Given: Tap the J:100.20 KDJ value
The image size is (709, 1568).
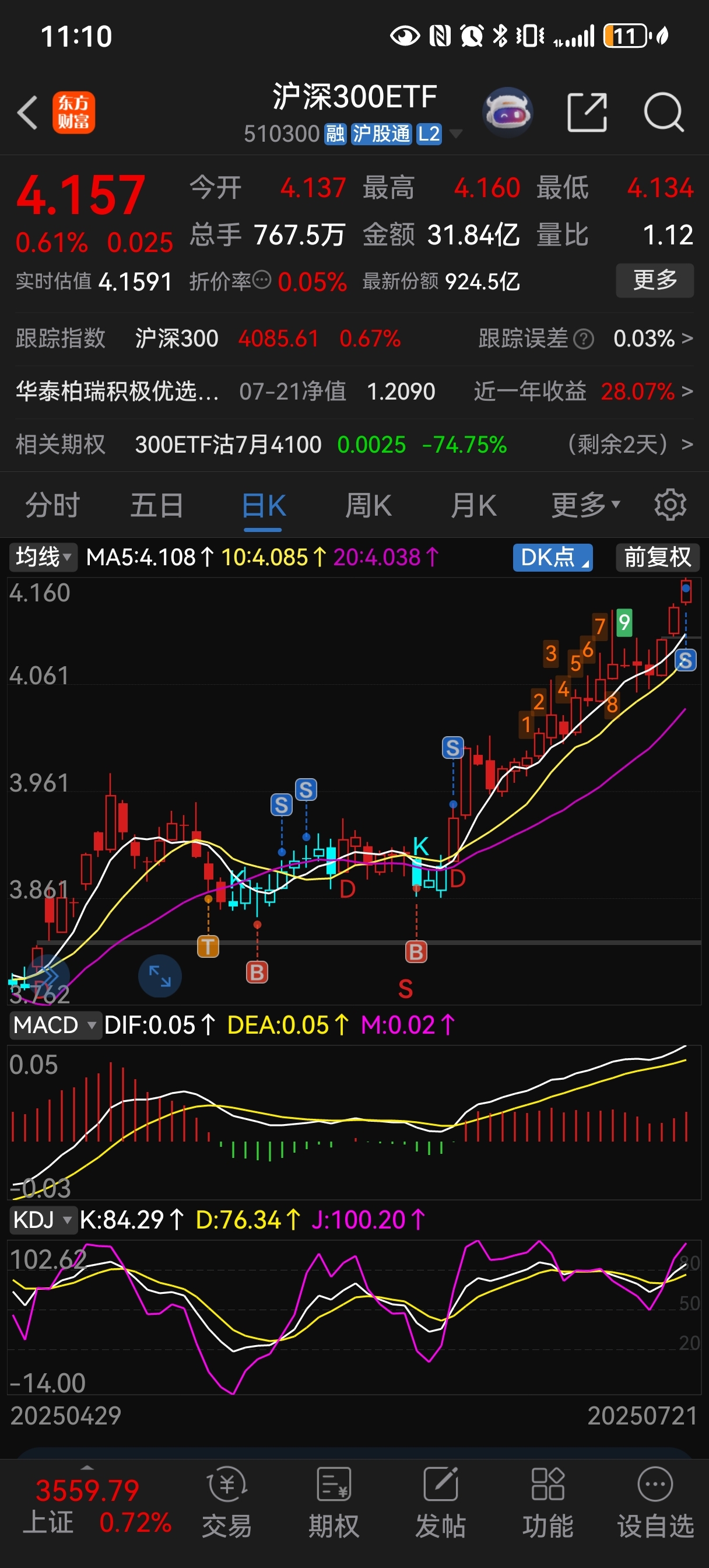Looking at the screenshot, I should click(x=368, y=1220).
